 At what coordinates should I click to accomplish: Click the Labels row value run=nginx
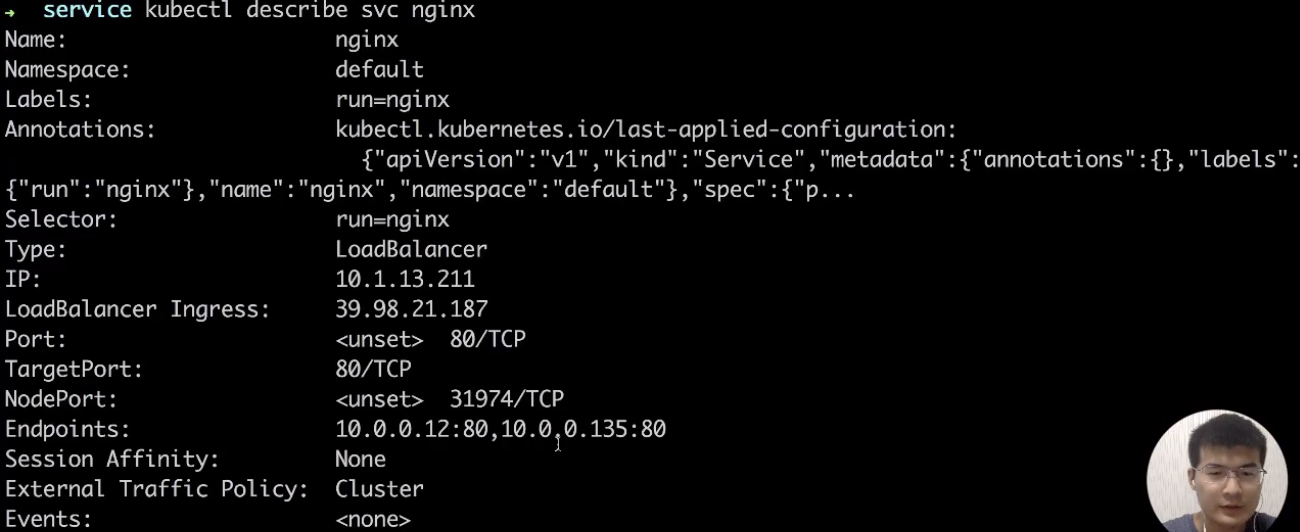click(x=392, y=100)
